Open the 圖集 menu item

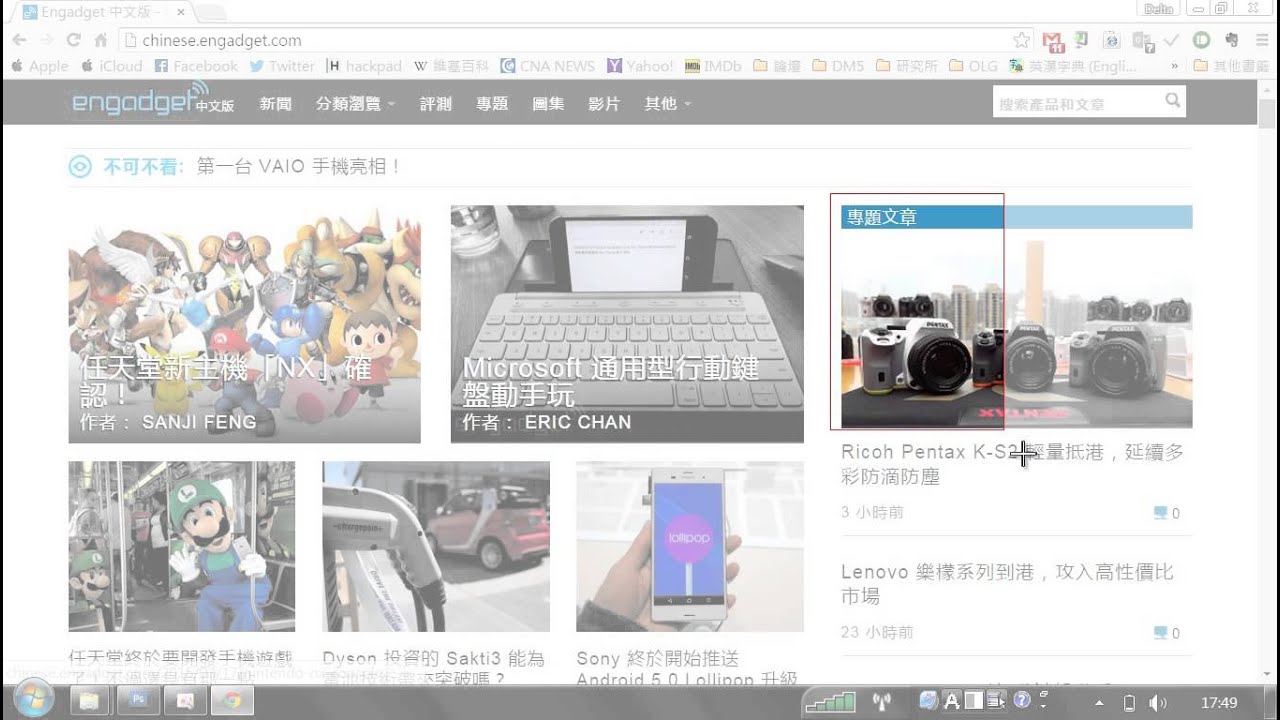(x=548, y=104)
